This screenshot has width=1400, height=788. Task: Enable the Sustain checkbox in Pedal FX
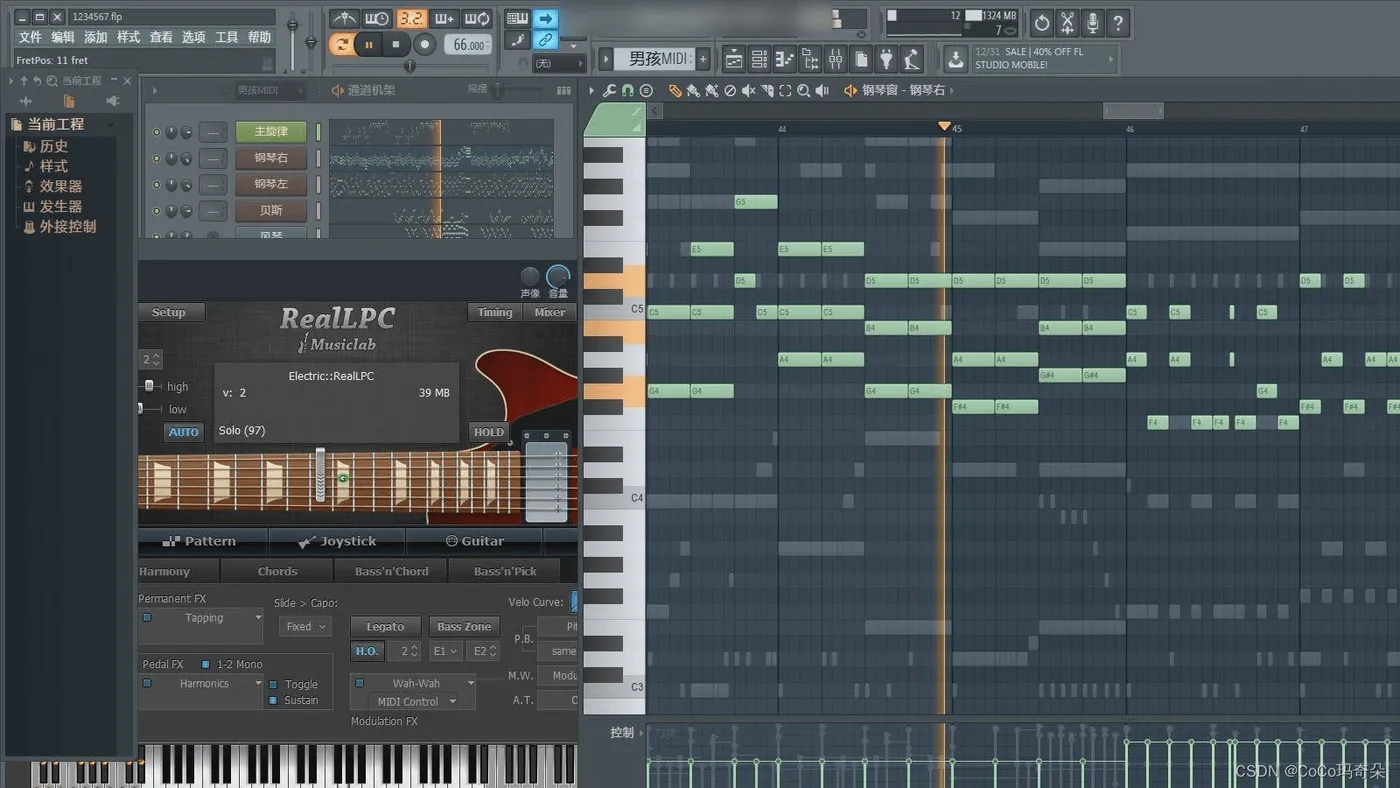pyautogui.click(x=273, y=701)
